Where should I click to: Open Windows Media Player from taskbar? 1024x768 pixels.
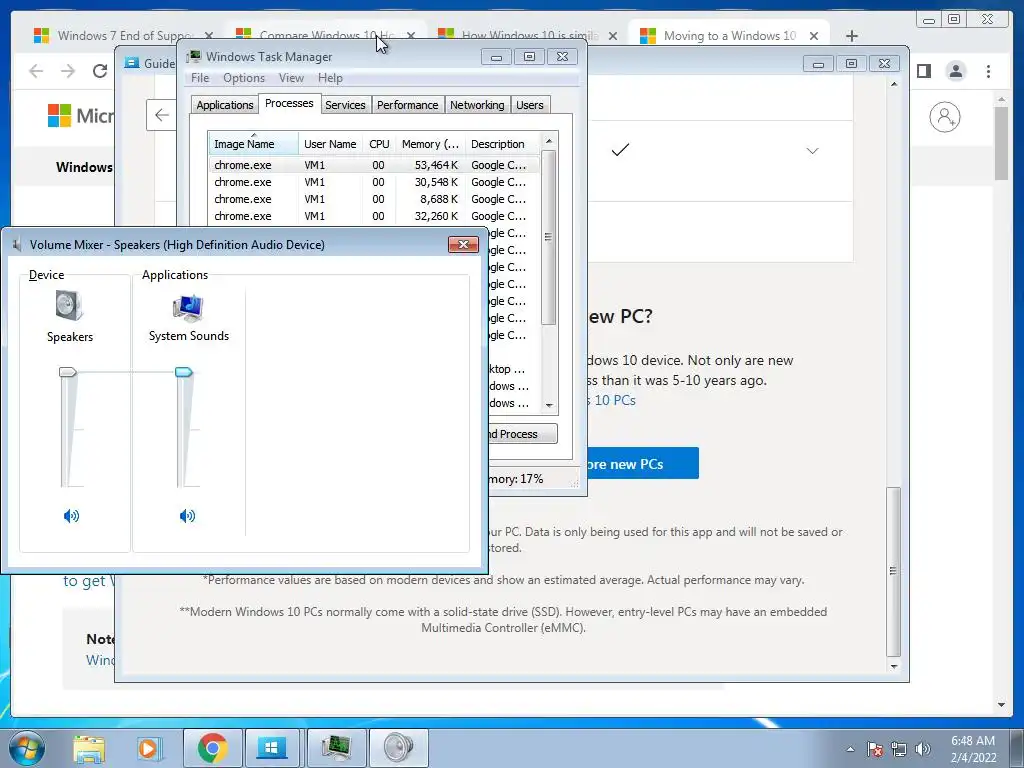148,748
